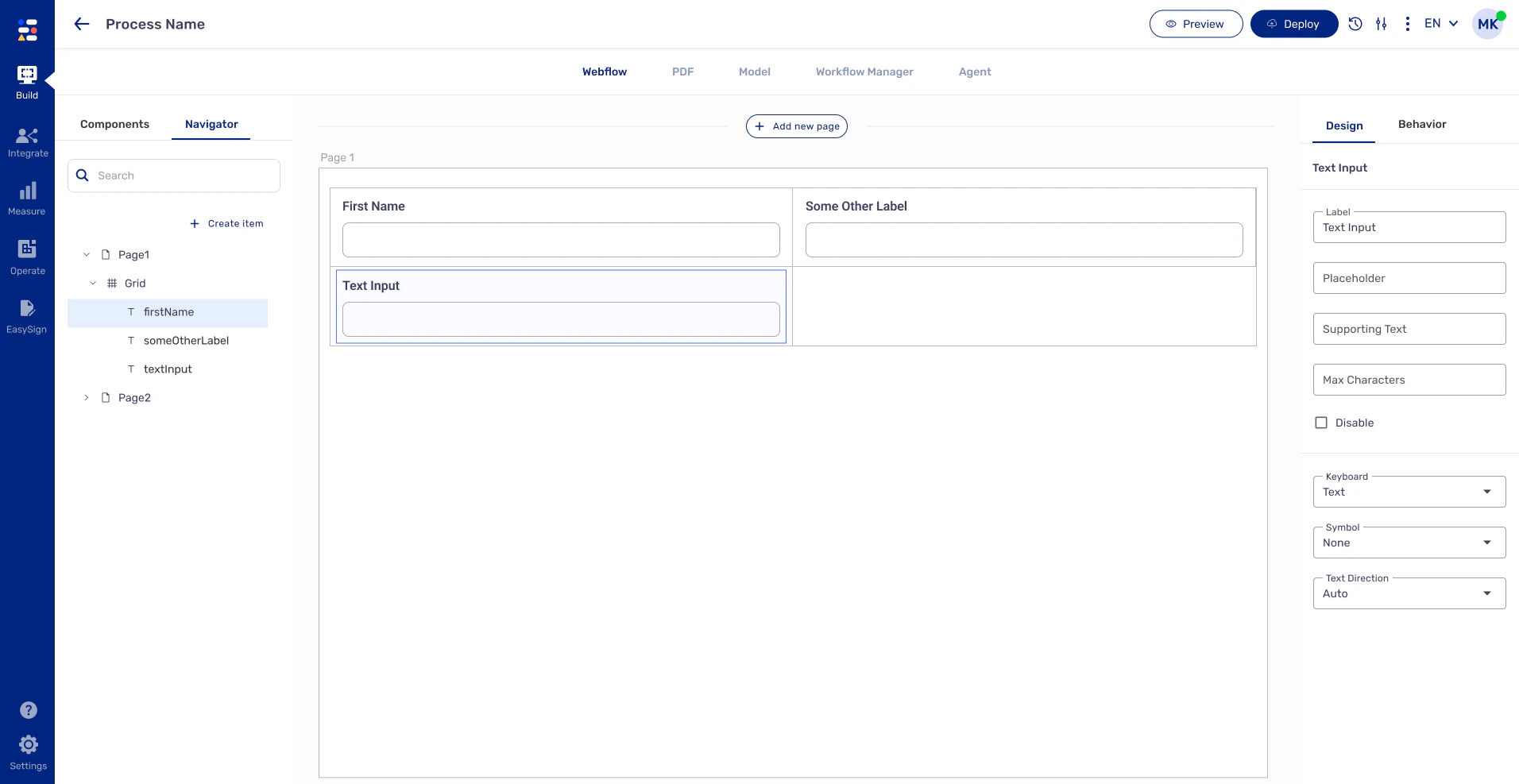The image size is (1519, 784).
Task: Select the Integrate sidebar icon
Action: (27, 141)
